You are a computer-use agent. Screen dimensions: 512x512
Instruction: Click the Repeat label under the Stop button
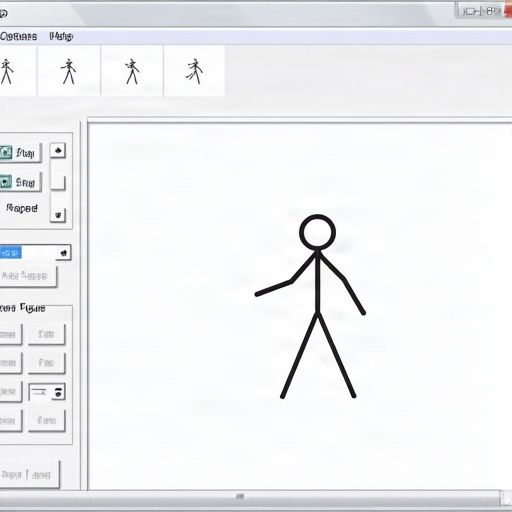coord(22,208)
